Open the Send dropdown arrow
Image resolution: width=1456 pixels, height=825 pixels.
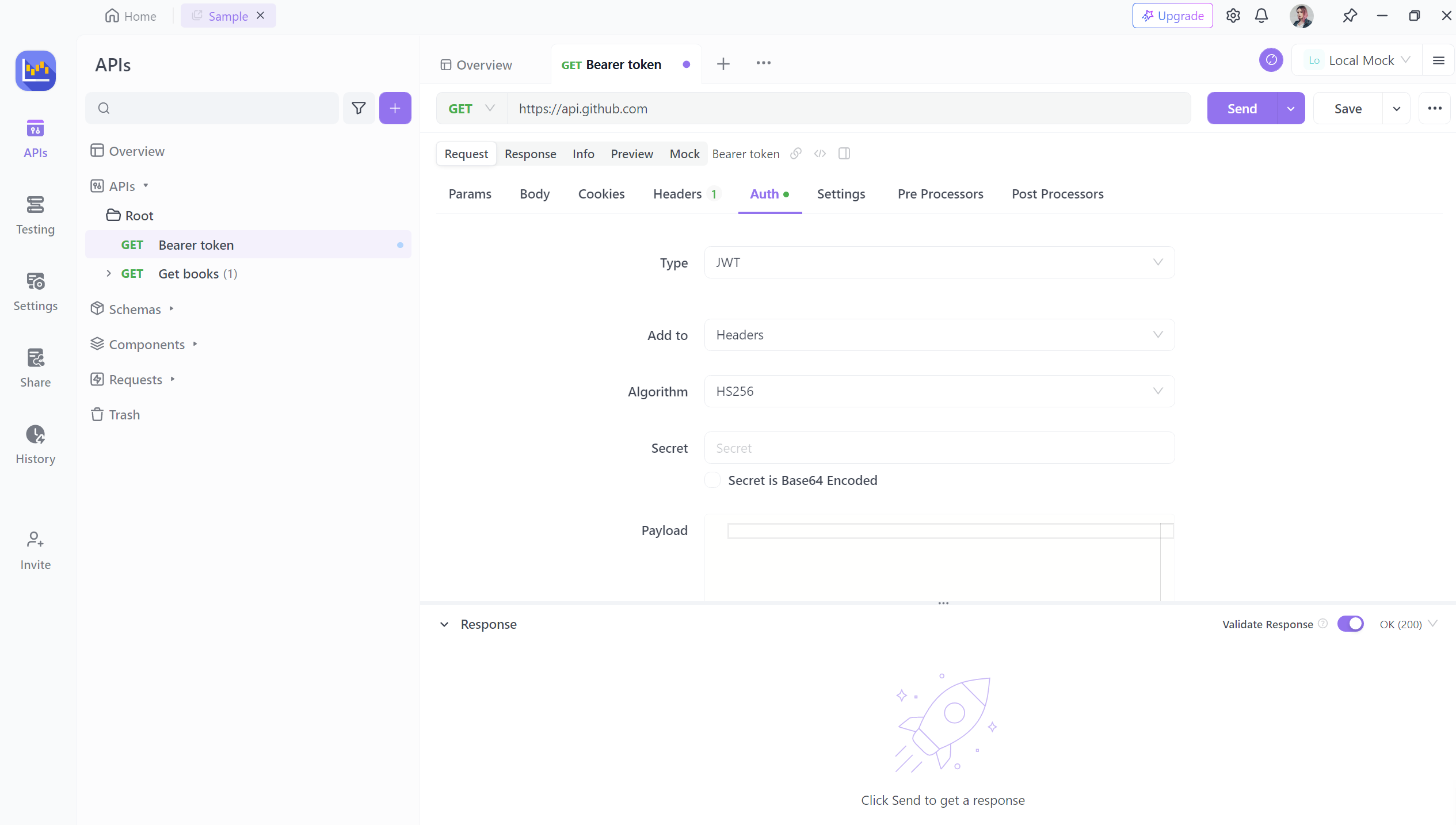pos(1291,108)
